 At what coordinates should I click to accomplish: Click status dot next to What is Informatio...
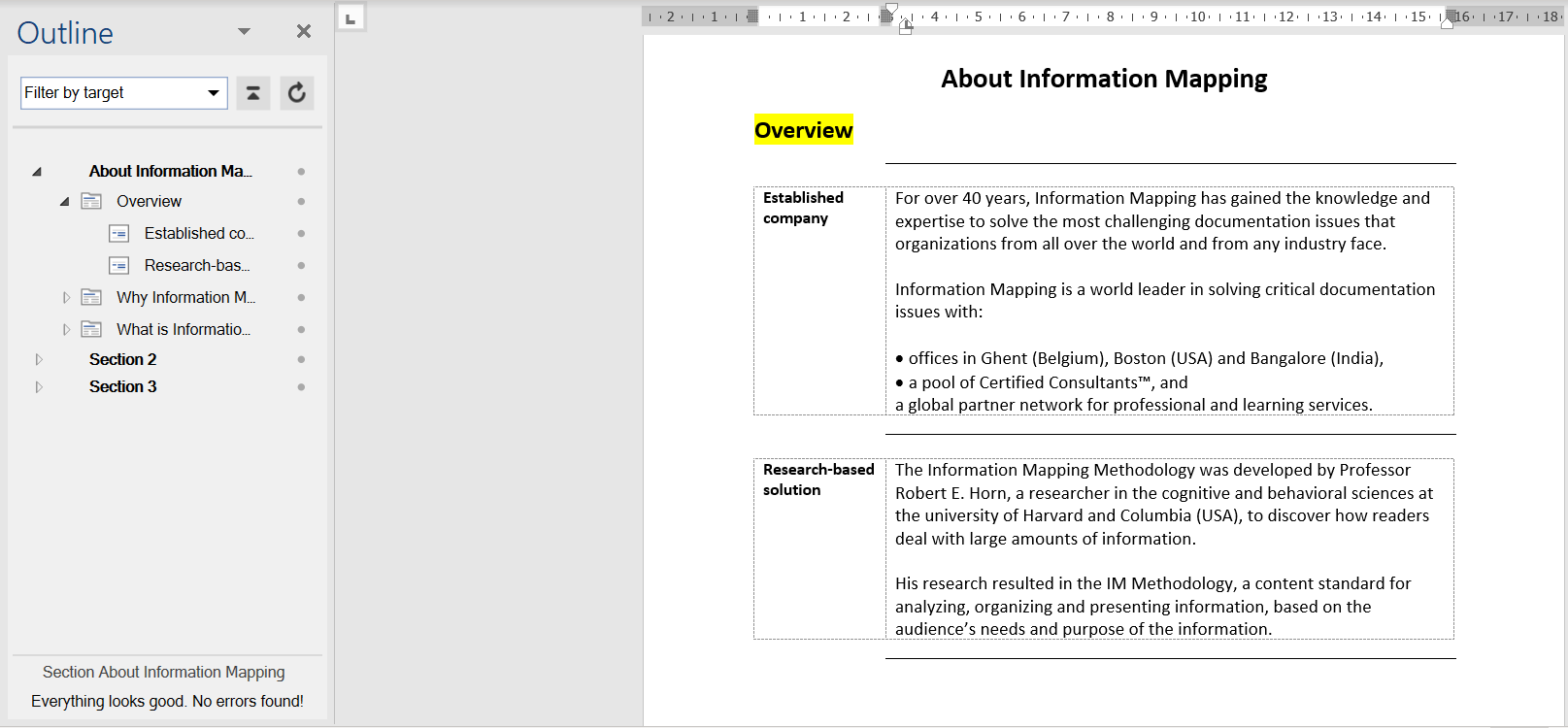pyautogui.click(x=301, y=330)
